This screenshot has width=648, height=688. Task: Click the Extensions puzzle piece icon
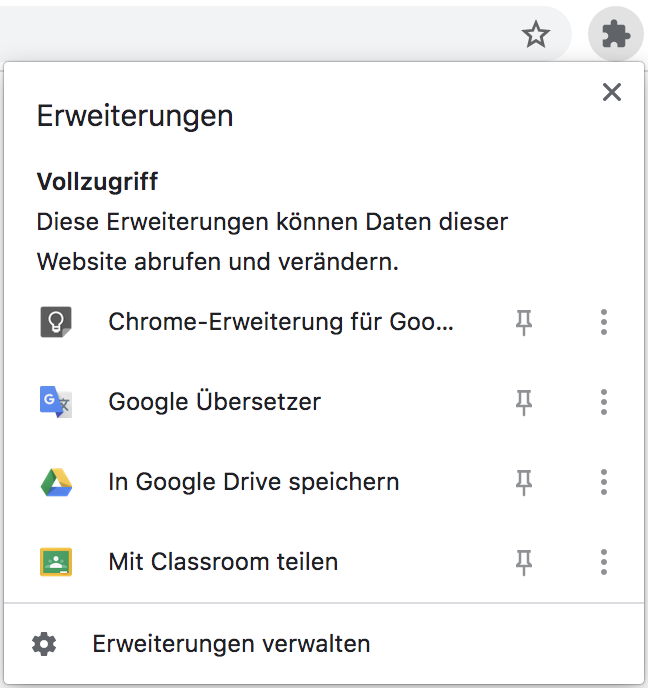tap(616, 34)
